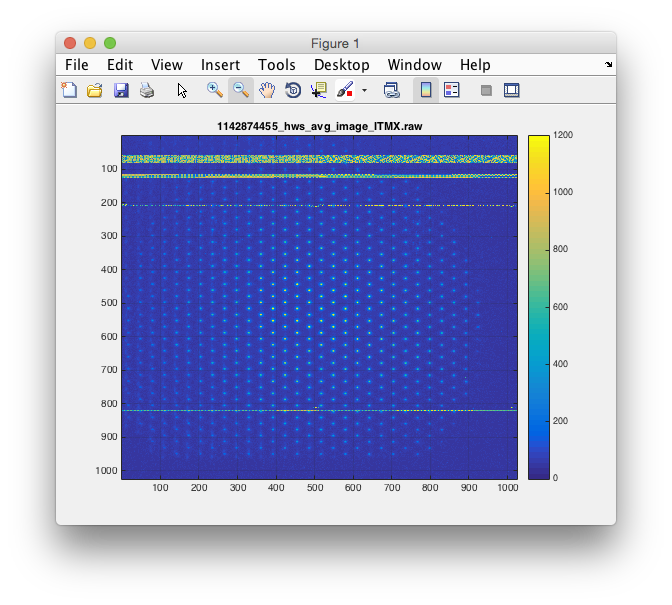Print the figure using the printer icon

pyautogui.click(x=147, y=90)
